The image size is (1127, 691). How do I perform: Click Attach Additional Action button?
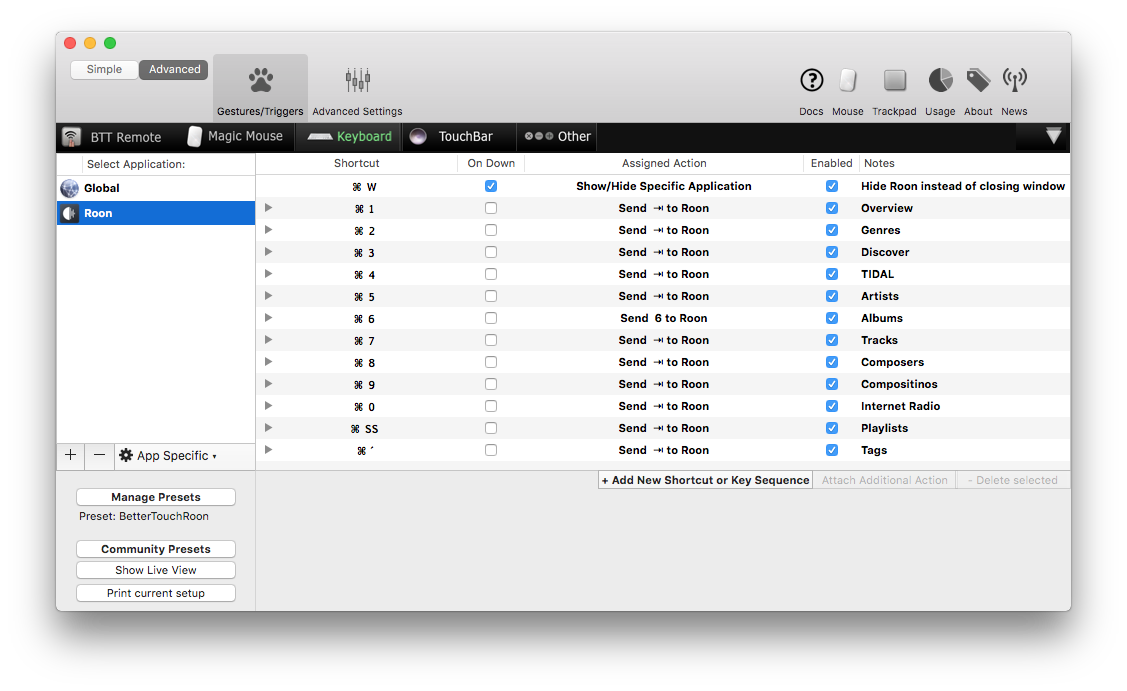coord(885,480)
